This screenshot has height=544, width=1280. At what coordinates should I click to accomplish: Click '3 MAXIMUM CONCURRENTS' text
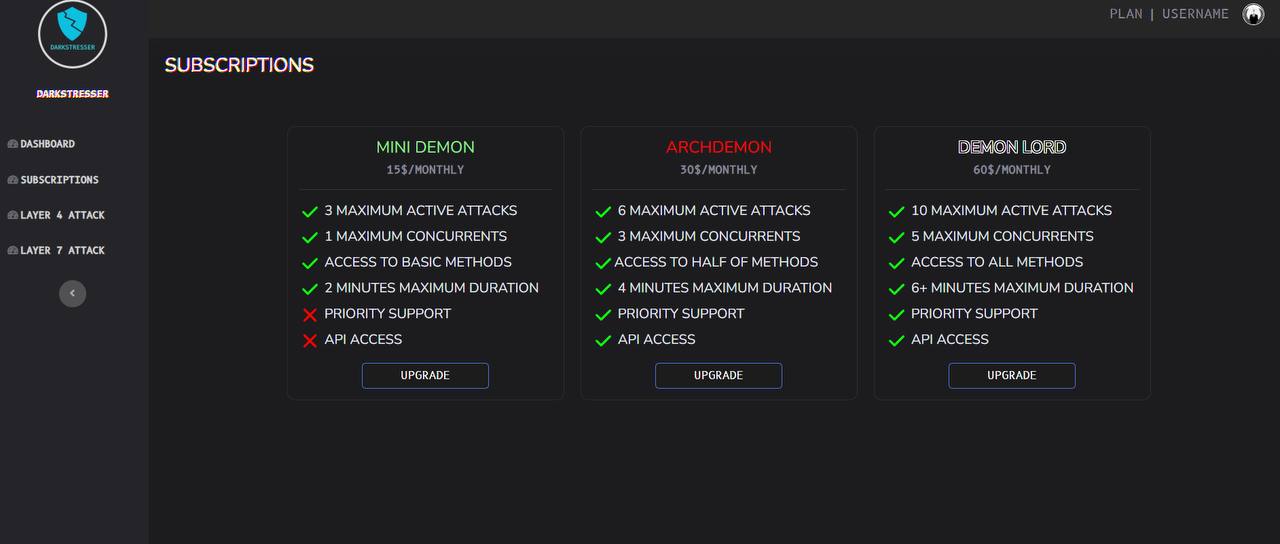709,237
